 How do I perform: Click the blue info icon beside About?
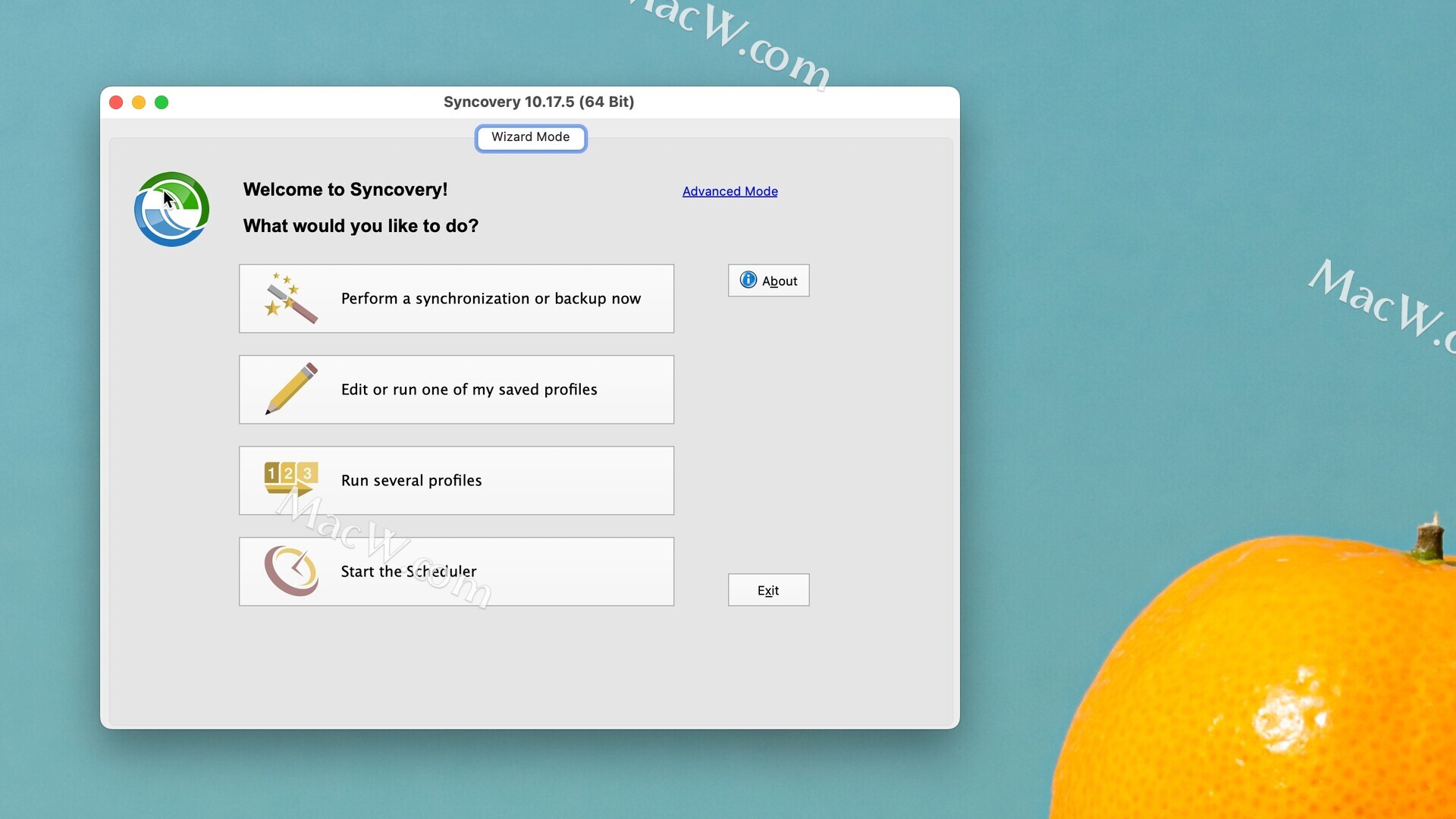point(748,280)
